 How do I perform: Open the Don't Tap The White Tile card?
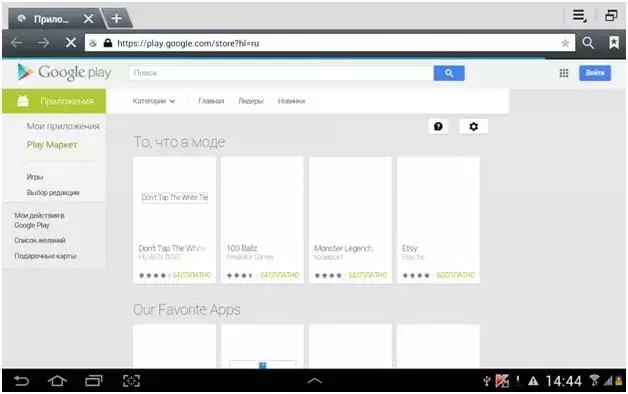point(175,220)
